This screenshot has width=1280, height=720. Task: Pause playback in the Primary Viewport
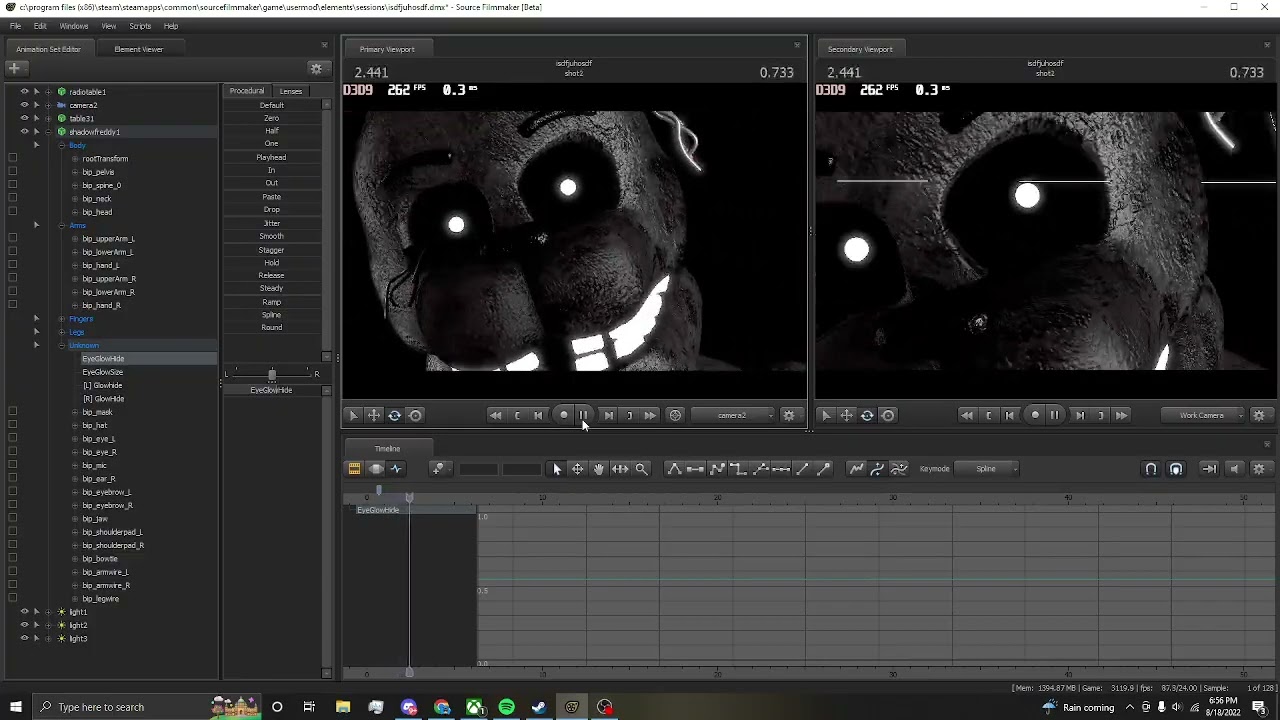coord(584,416)
